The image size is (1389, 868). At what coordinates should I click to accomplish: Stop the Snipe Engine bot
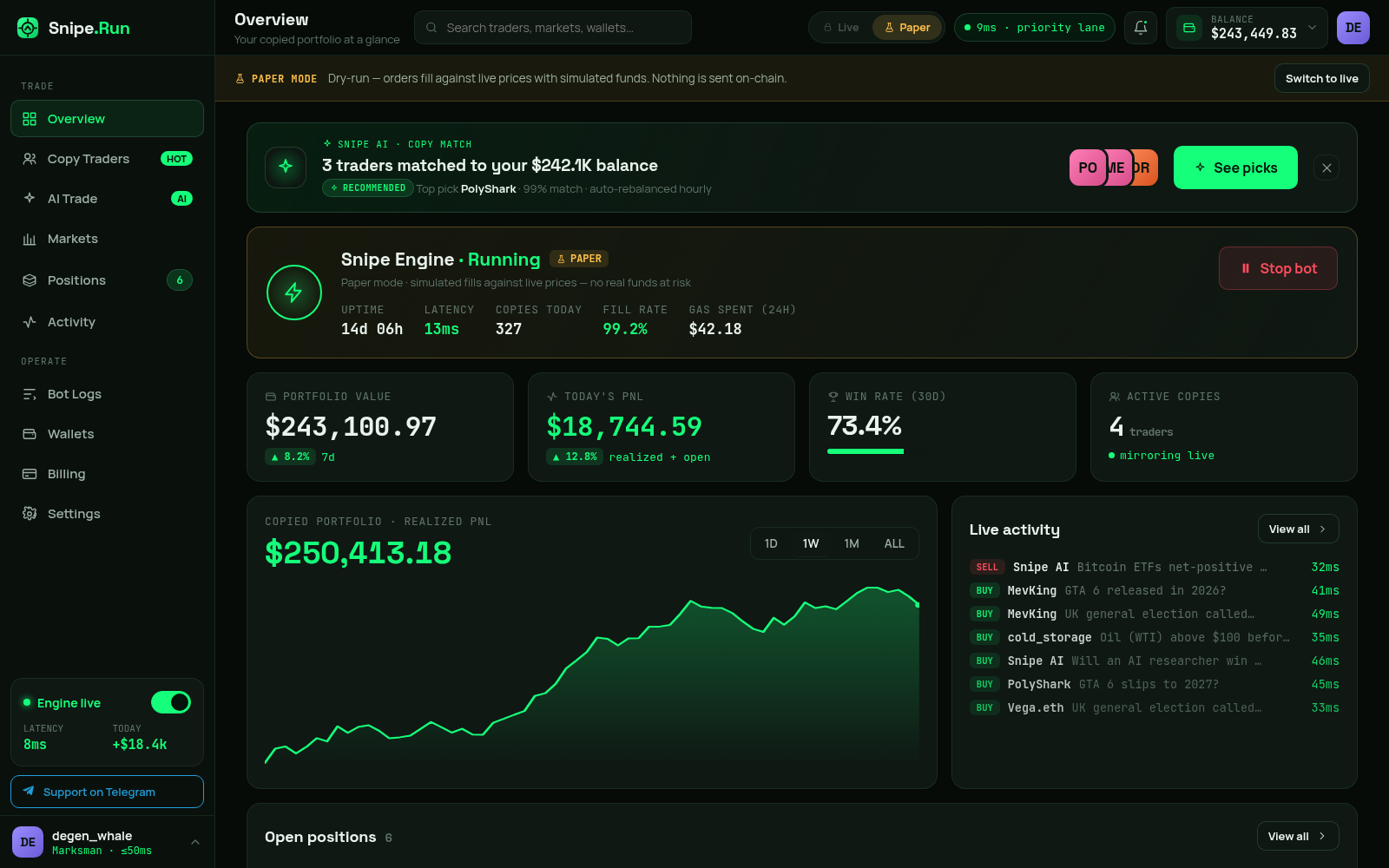coord(1278,268)
